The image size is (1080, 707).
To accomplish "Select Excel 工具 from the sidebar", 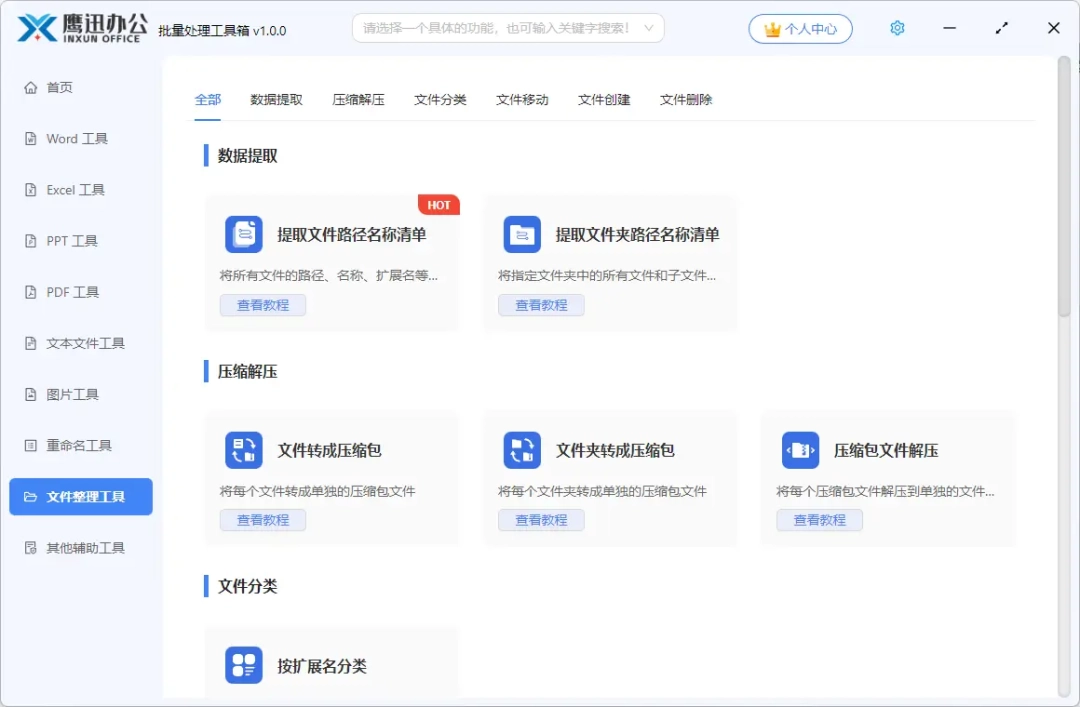I will [x=73, y=189].
